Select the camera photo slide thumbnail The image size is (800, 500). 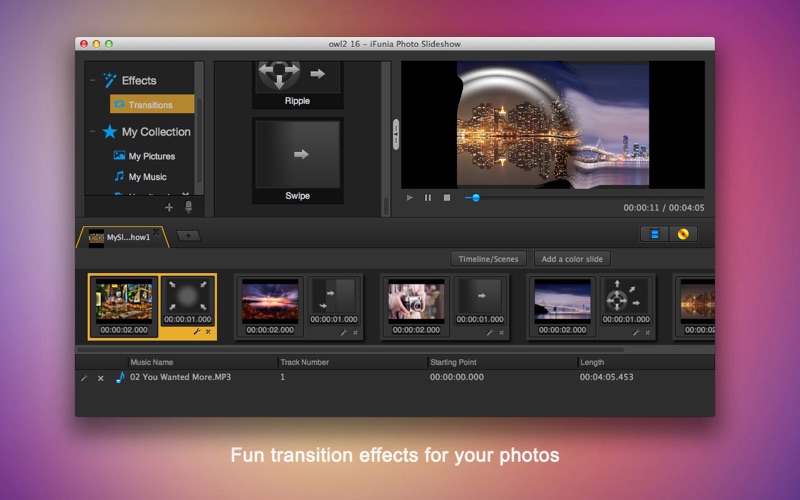point(416,302)
